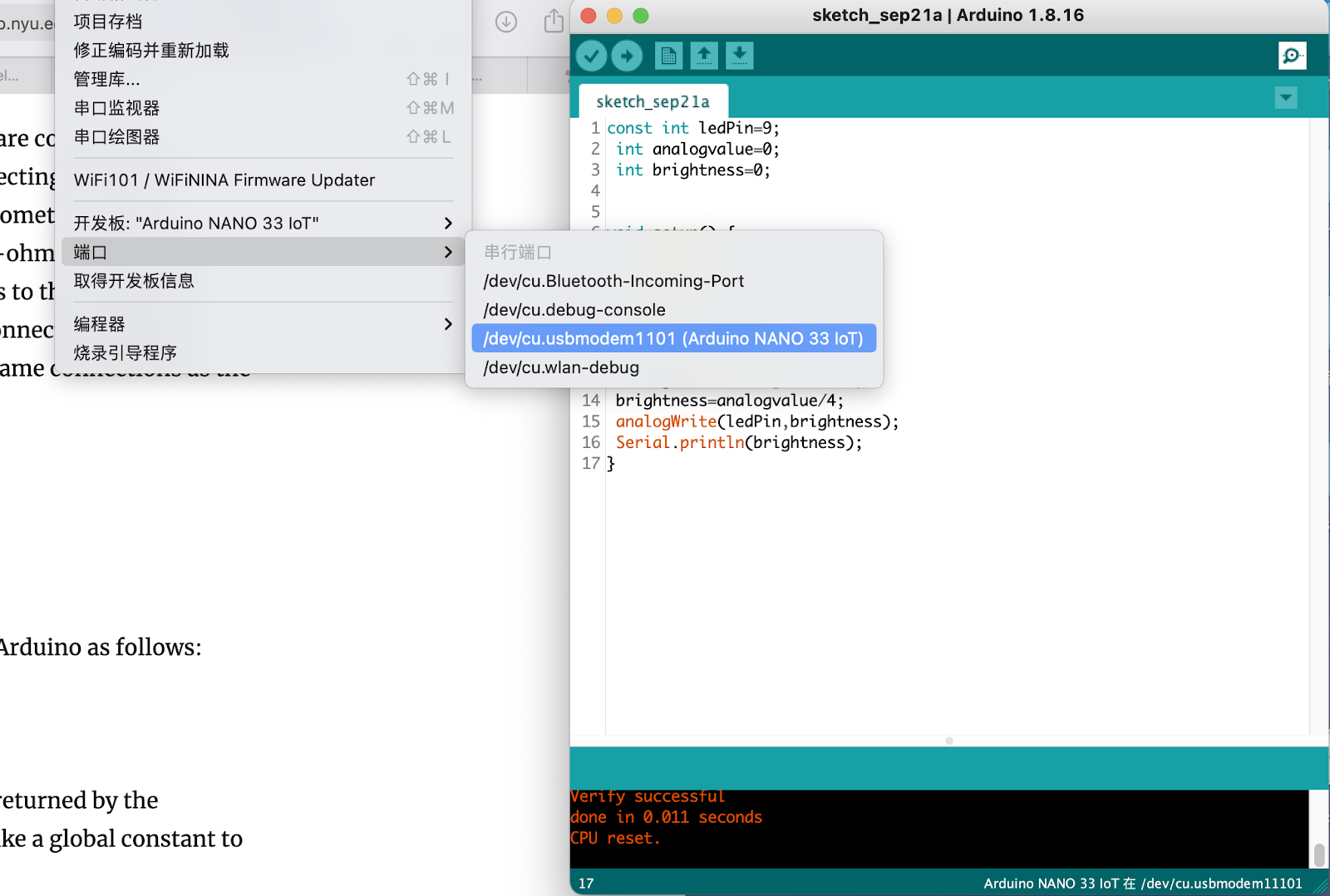Click code line 'const int ledPin=9;'
Viewport: 1330px width, 896px height.
point(693,128)
